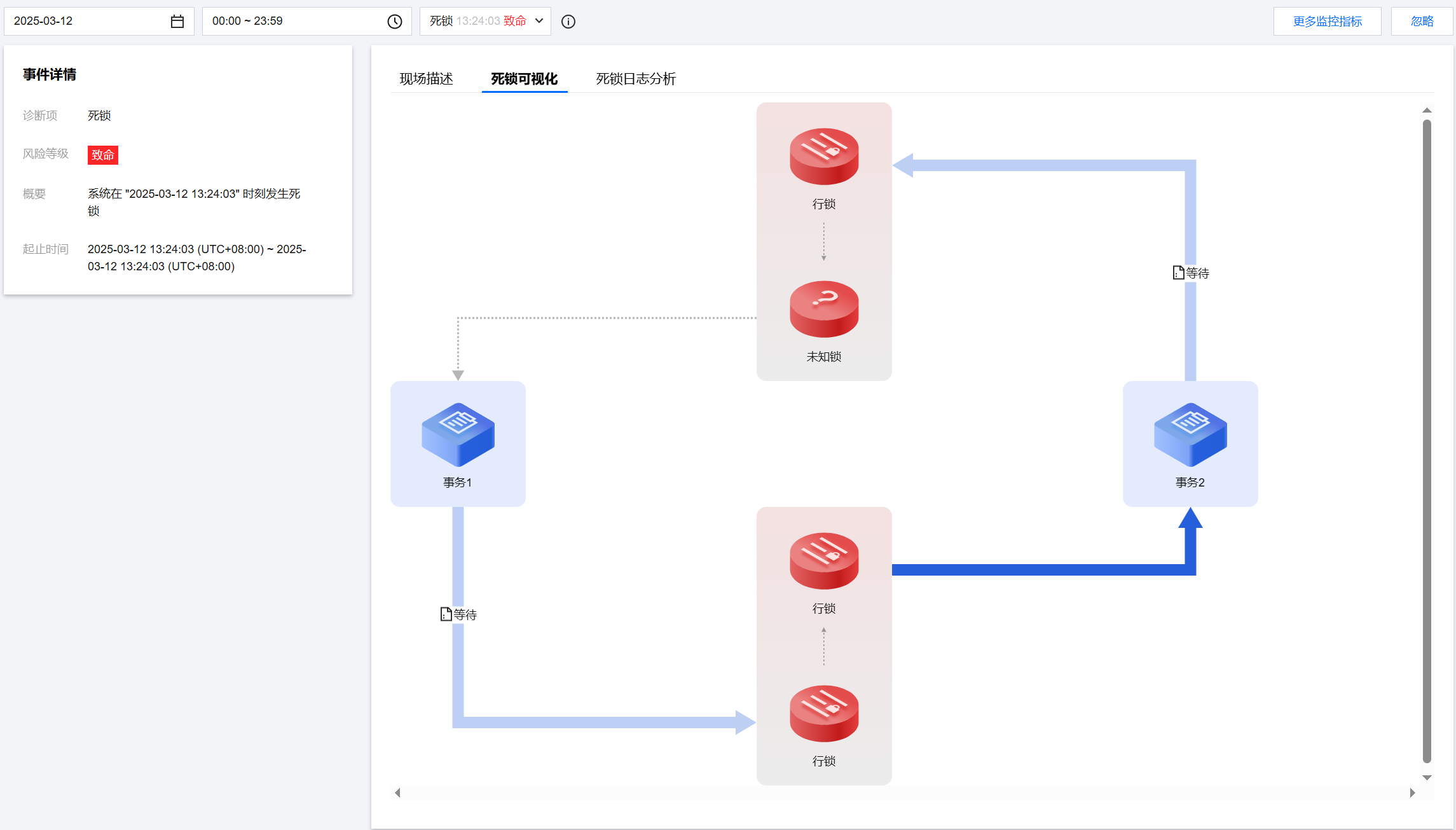Select the unknown lock question-mark icon
Viewport: 1456px width, 830px height.
(824, 309)
